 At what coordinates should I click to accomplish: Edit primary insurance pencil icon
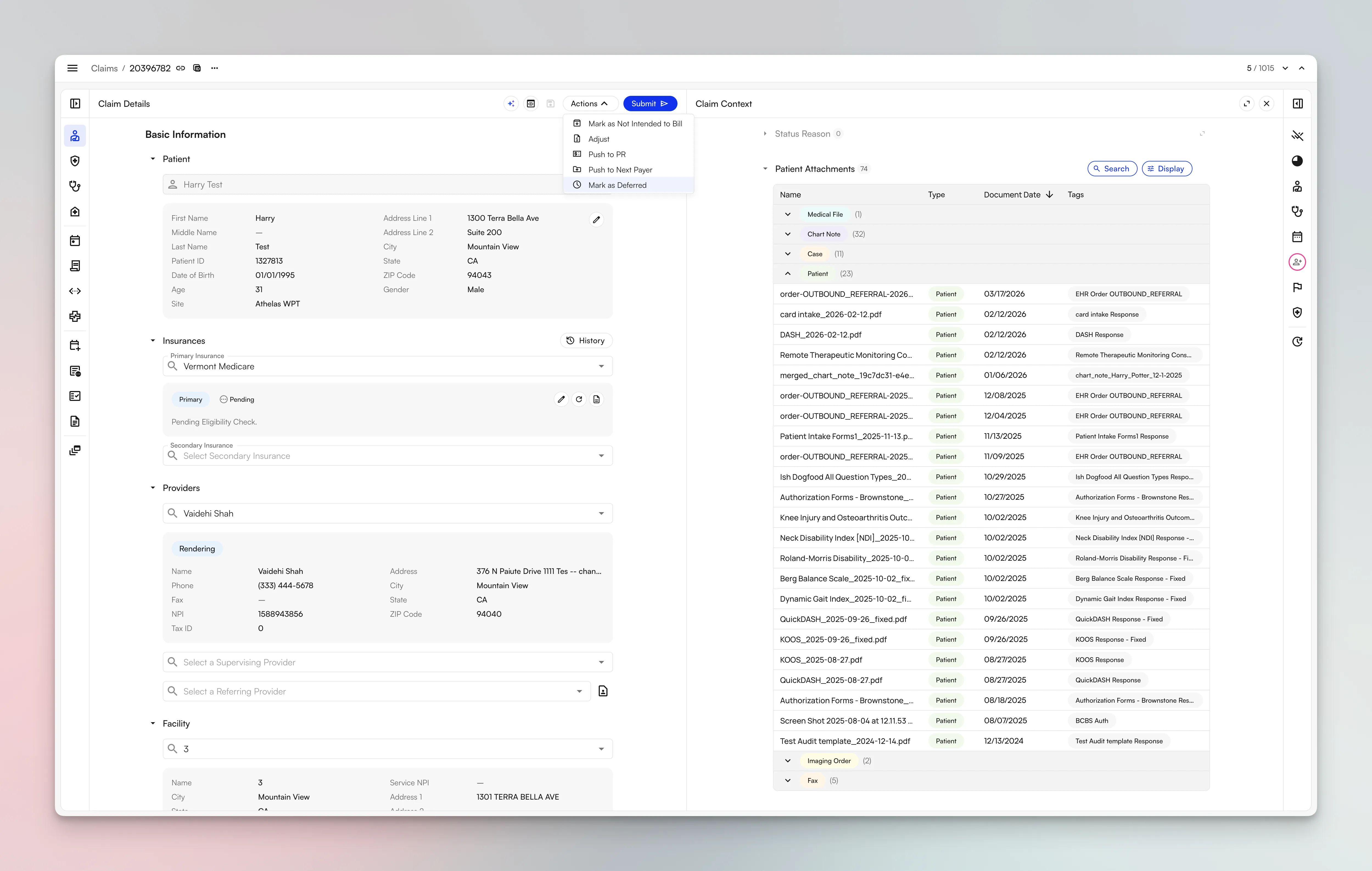click(561, 400)
